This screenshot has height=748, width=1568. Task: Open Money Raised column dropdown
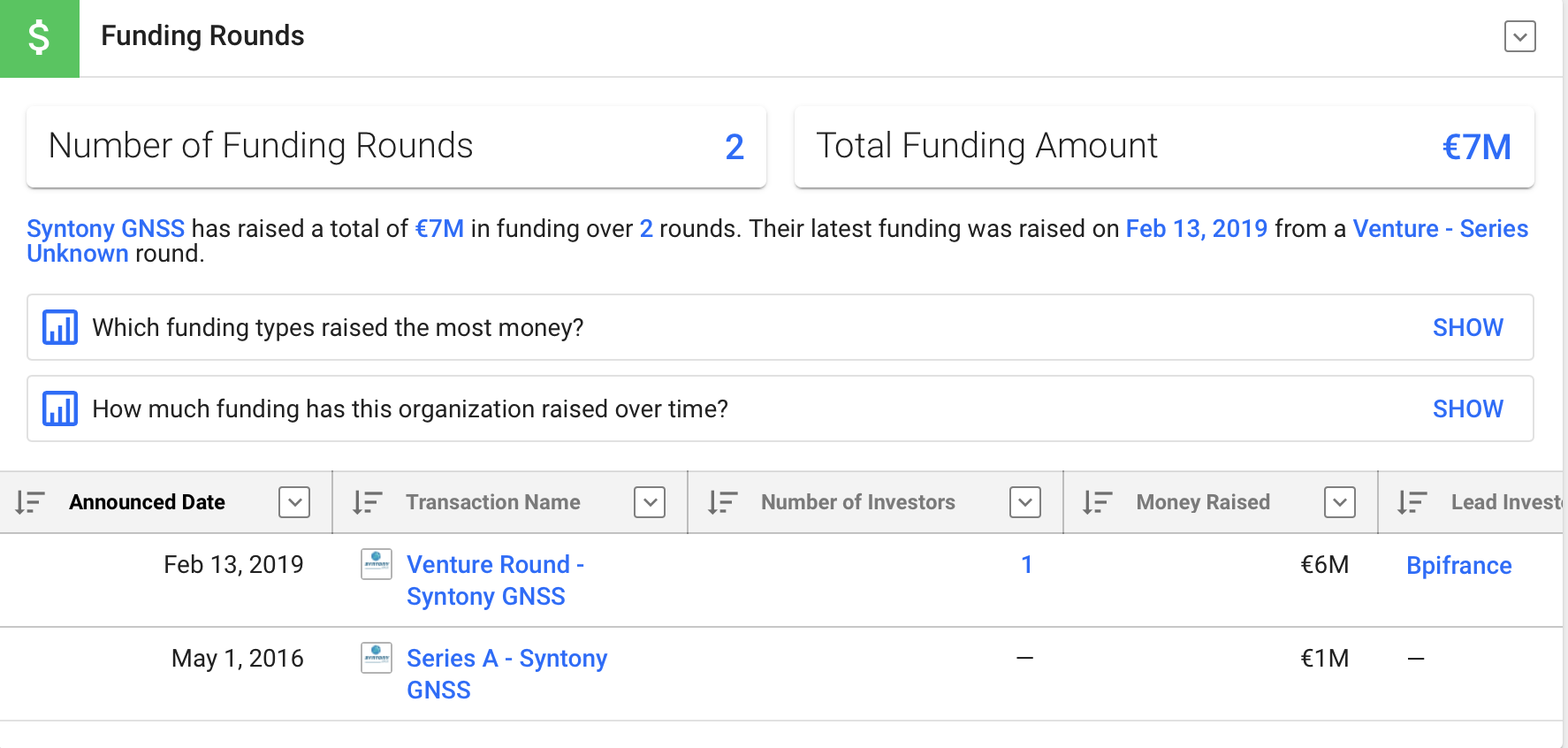point(1340,502)
